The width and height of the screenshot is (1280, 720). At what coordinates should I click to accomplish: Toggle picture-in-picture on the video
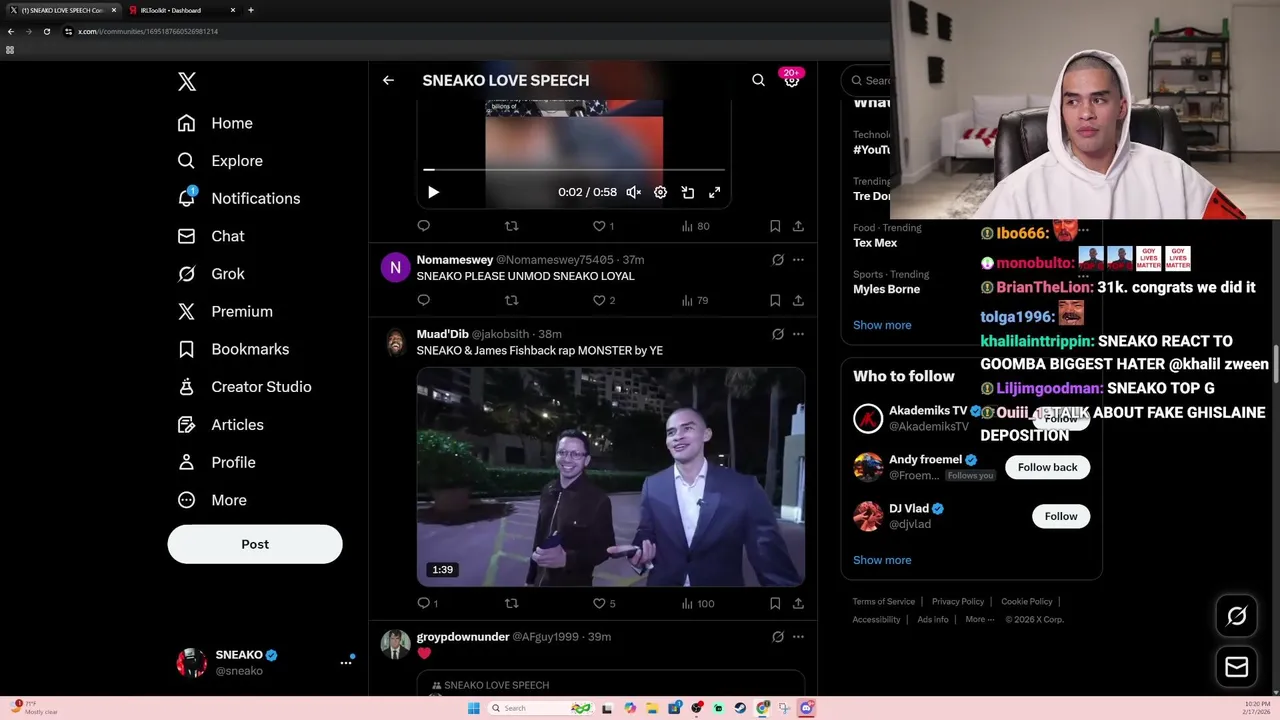[688, 192]
